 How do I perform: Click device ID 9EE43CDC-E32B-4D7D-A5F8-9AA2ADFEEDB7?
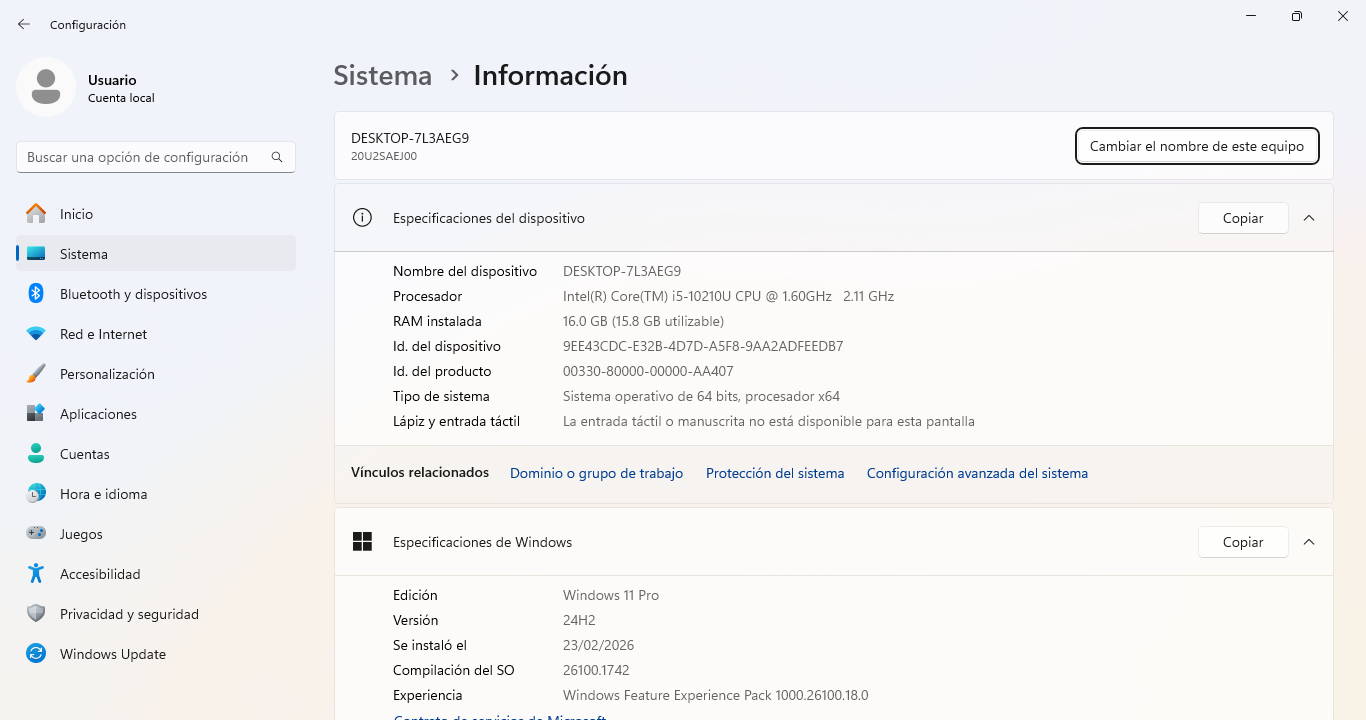(703, 346)
